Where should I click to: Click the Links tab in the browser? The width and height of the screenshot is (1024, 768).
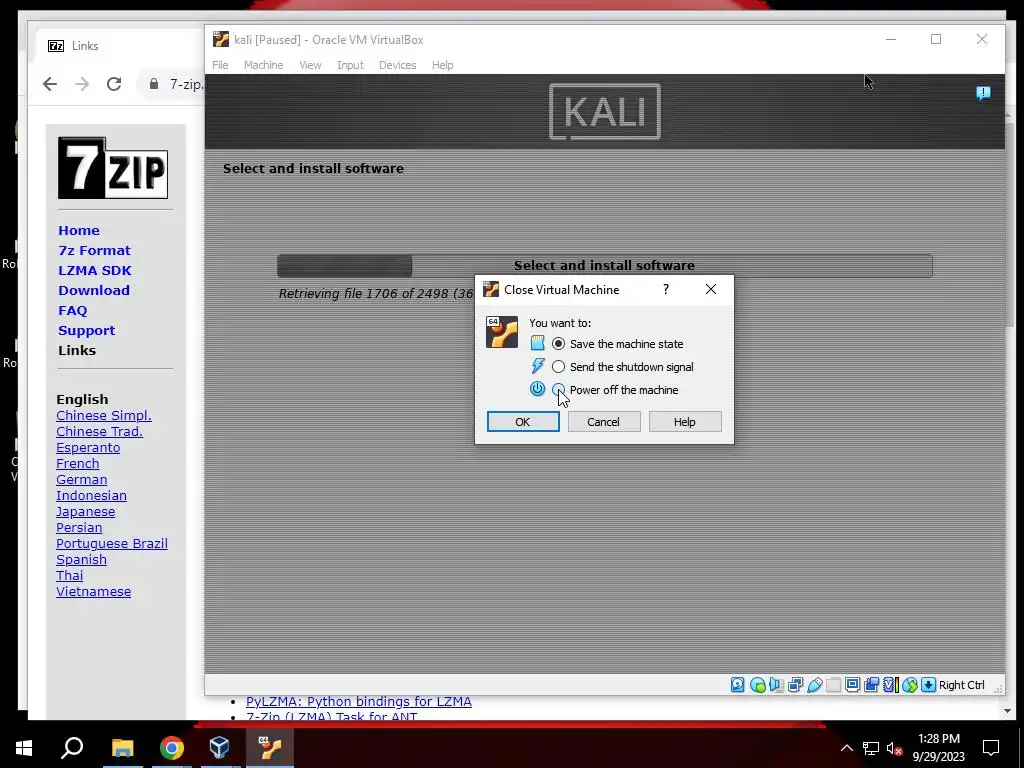(x=118, y=46)
